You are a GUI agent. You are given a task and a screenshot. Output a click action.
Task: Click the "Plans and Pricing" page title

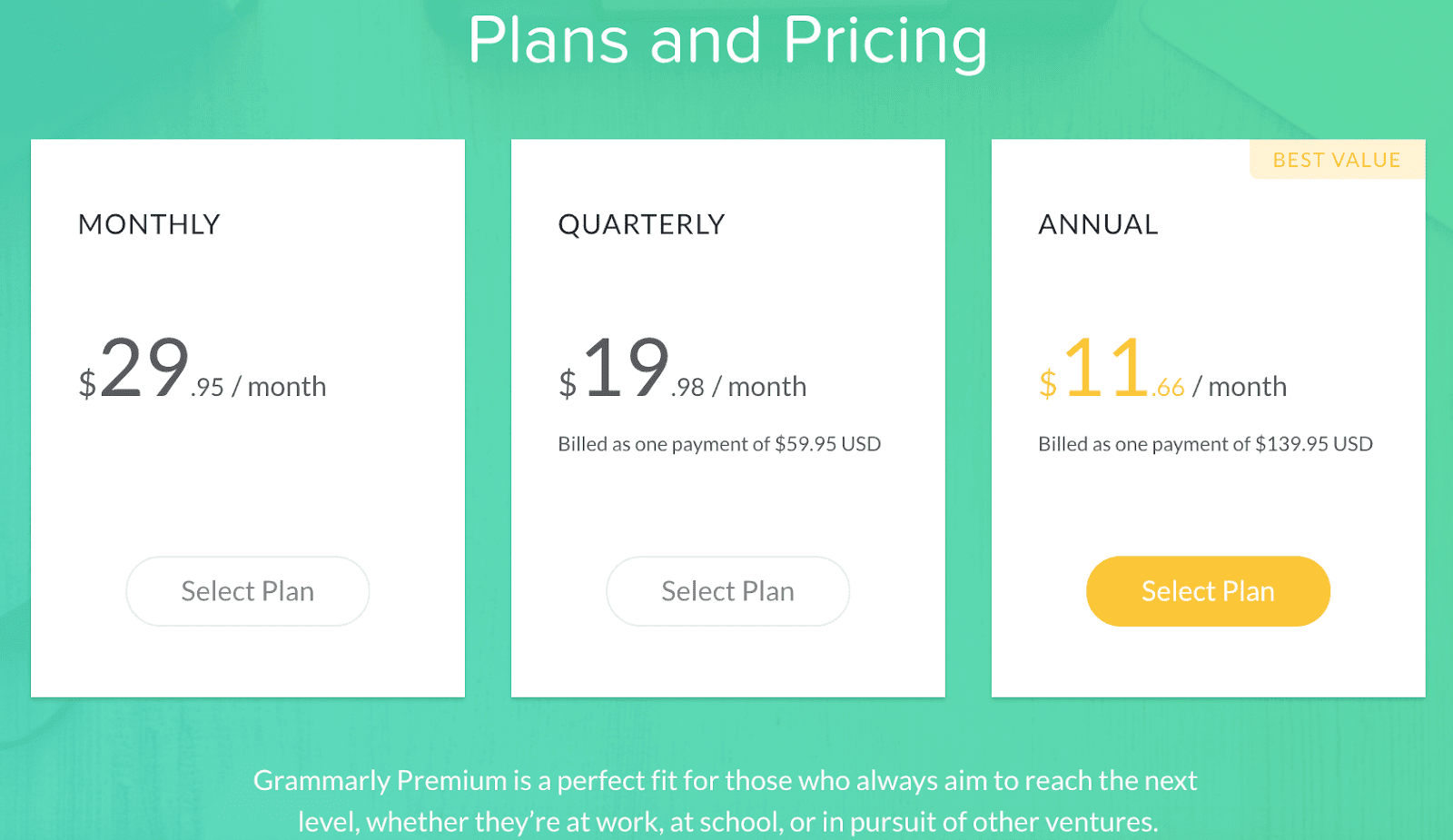click(727, 41)
